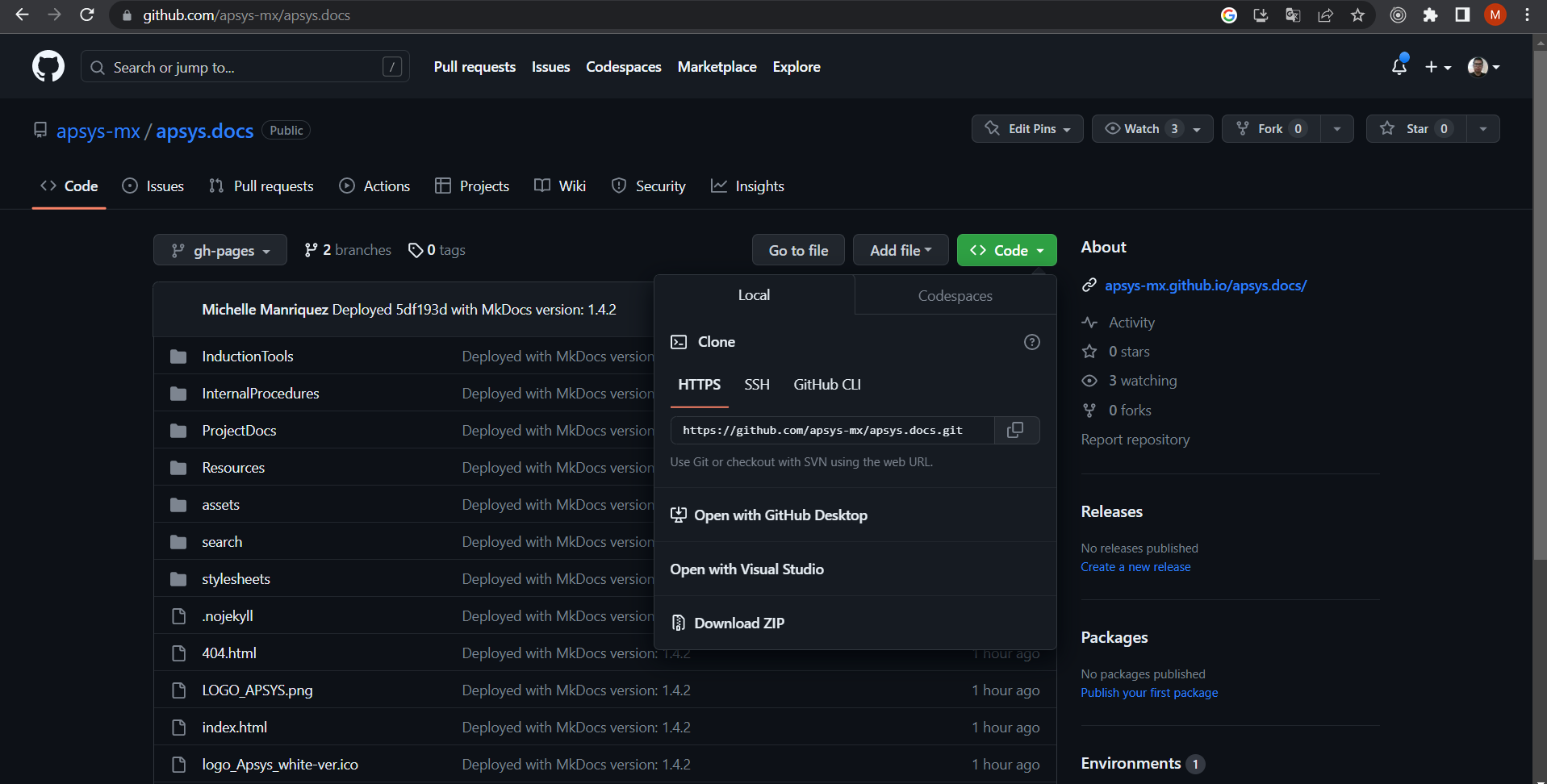Screen dimensions: 1547x784
Task: Copy the HTTPS clone URL
Action: click(x=1016, y=430)
